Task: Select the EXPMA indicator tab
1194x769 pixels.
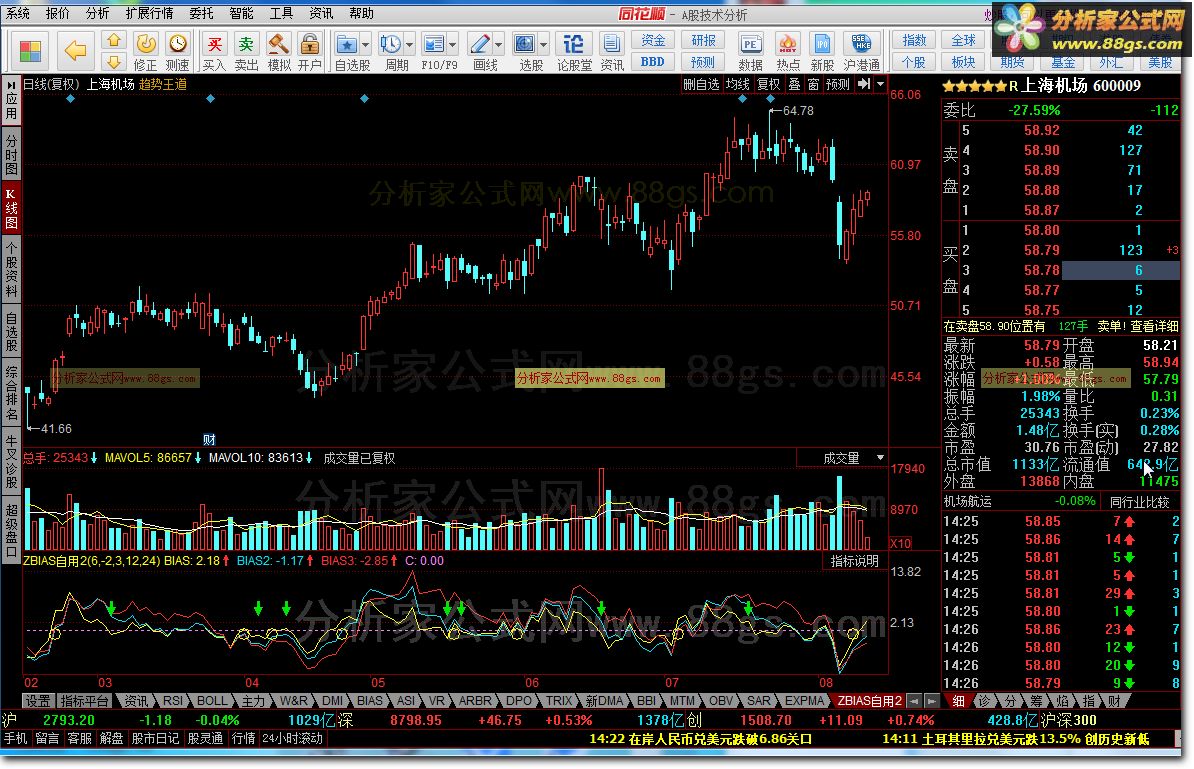Action: pos(803,700)
